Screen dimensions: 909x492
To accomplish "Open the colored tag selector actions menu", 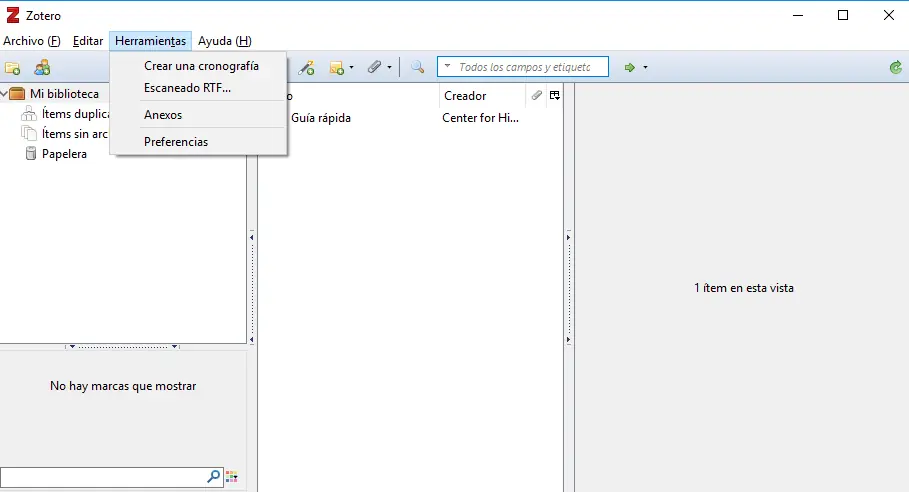I will [x=232, y=477].
